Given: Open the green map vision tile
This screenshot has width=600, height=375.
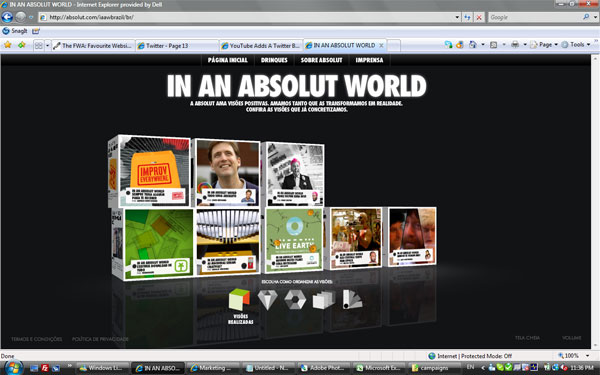Looking at the screenshot, I should click(158, 243).
